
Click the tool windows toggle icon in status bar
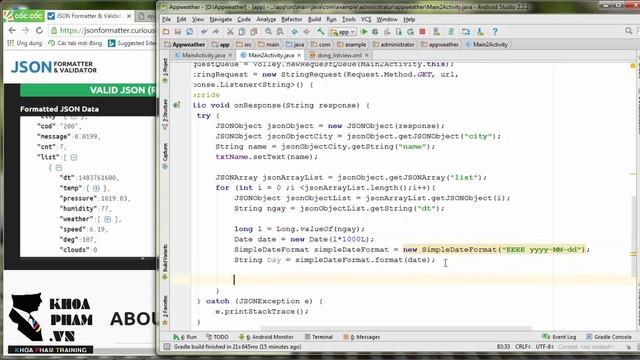(167, 347)
